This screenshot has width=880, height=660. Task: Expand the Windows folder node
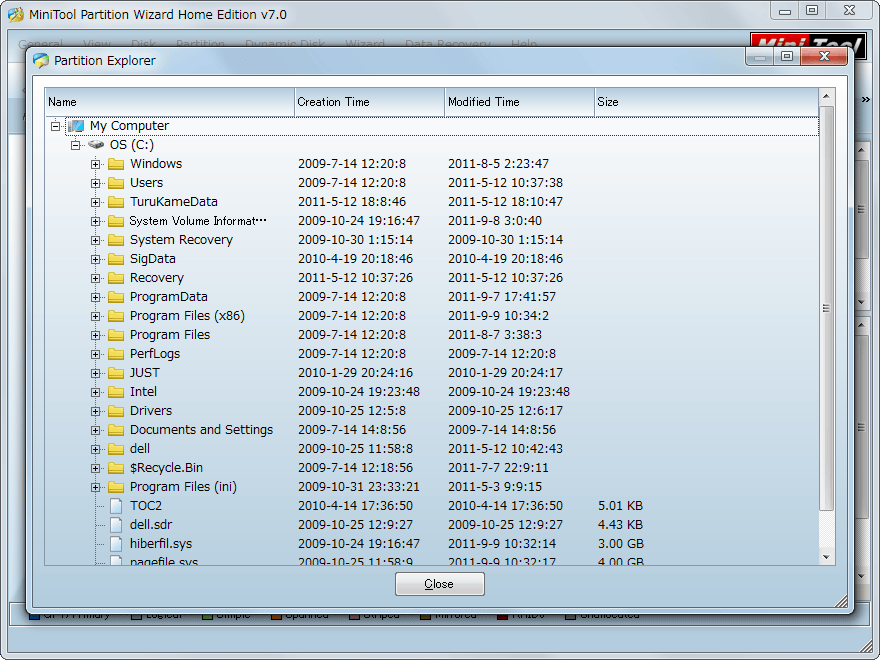(95, 164)
